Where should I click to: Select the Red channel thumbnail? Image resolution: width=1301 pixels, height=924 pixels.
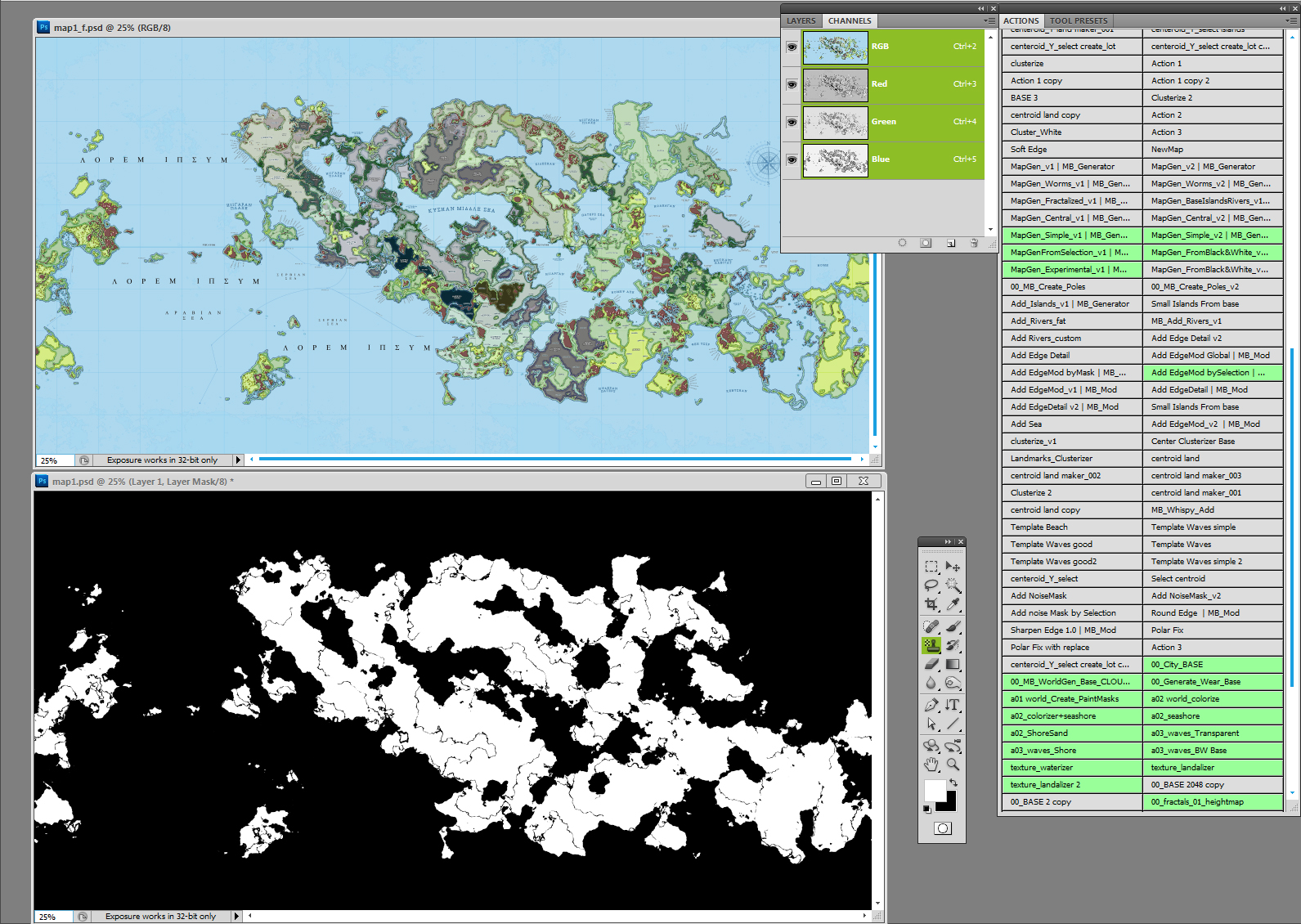(x=835, y=84)
